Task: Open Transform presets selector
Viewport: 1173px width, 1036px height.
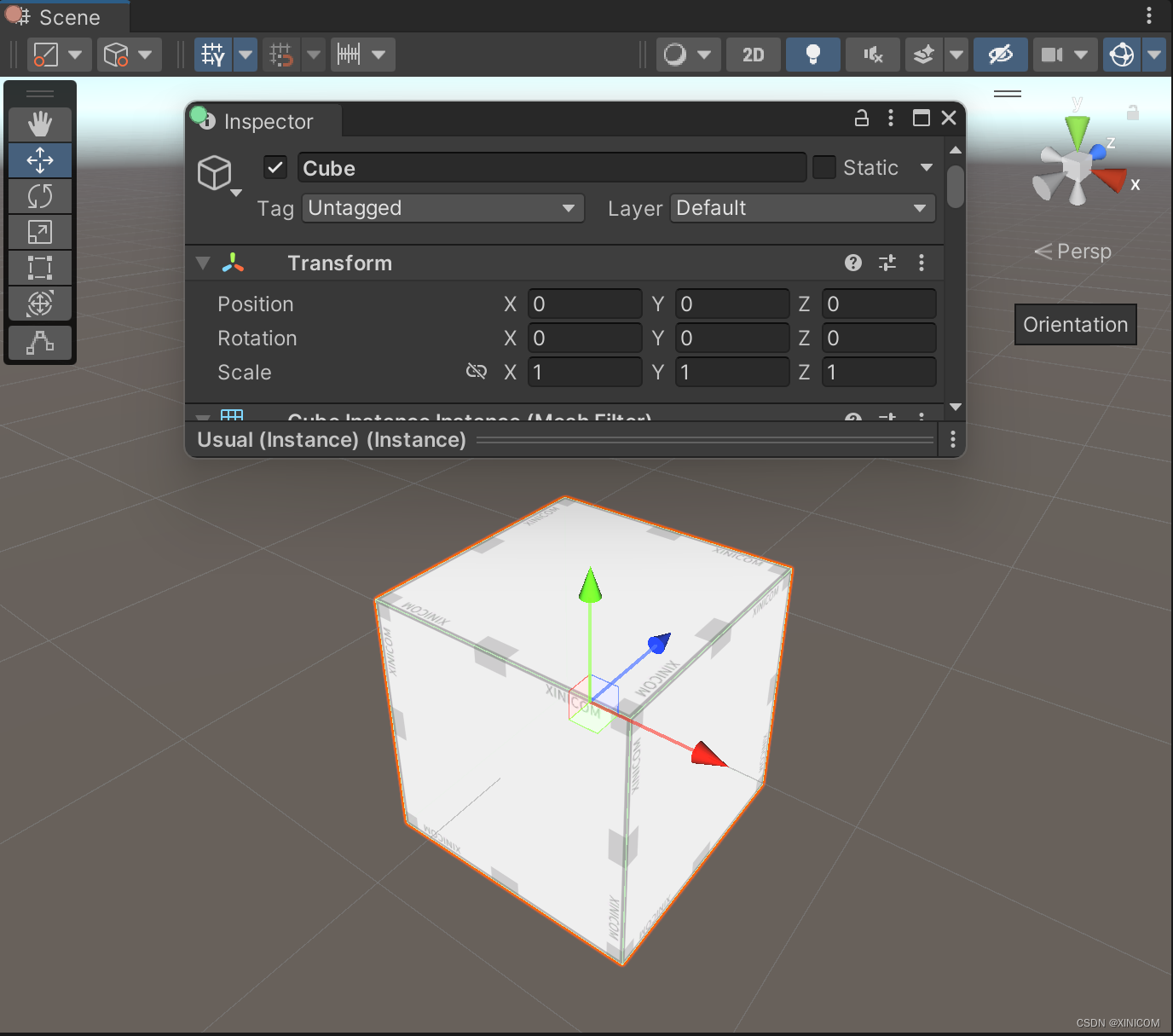Action: coord(887,263)
